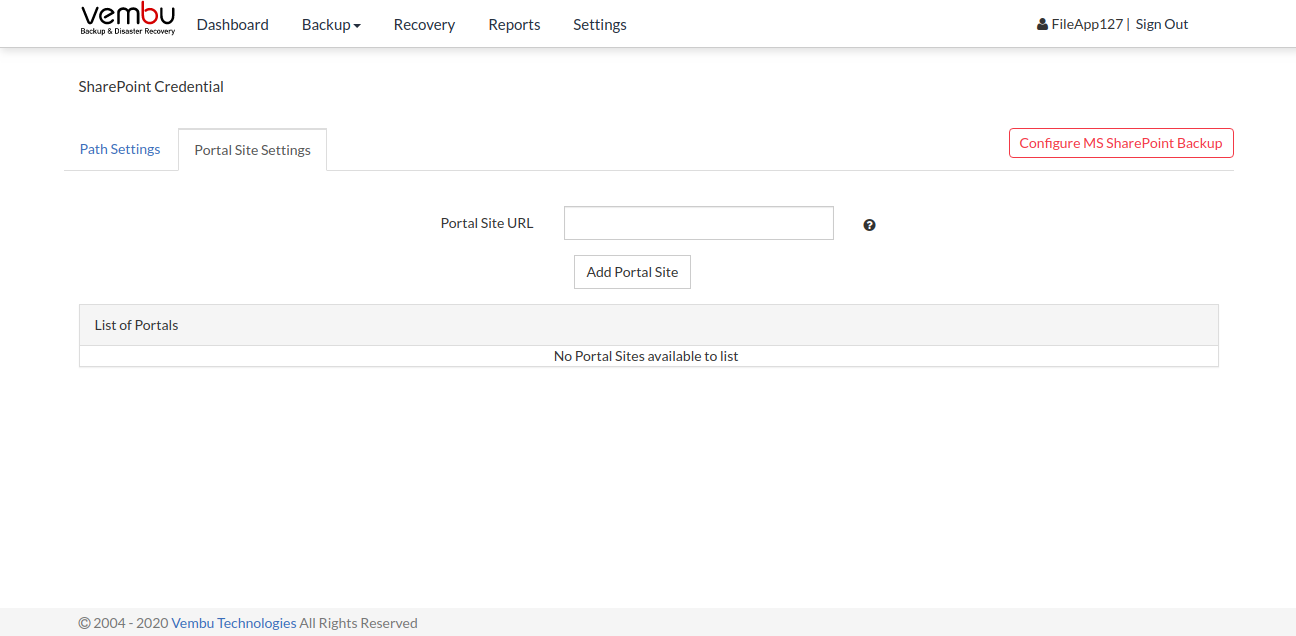This screenshot has height=636, width=1296.
Task: Focus the Portal Site URL input field
Action: tap(699, 223)
